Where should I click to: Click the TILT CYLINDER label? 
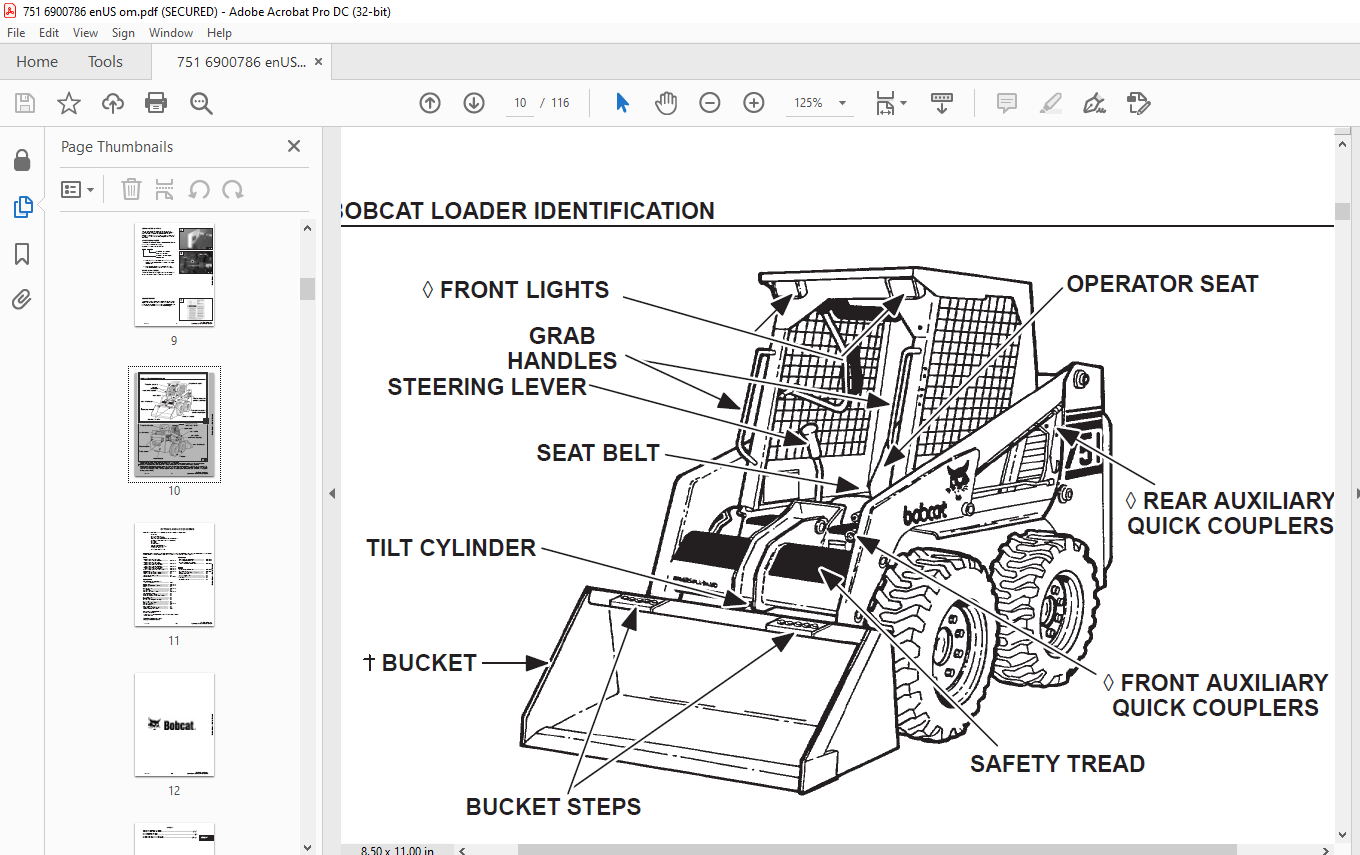pyautogui.click(x=451, y=548)
